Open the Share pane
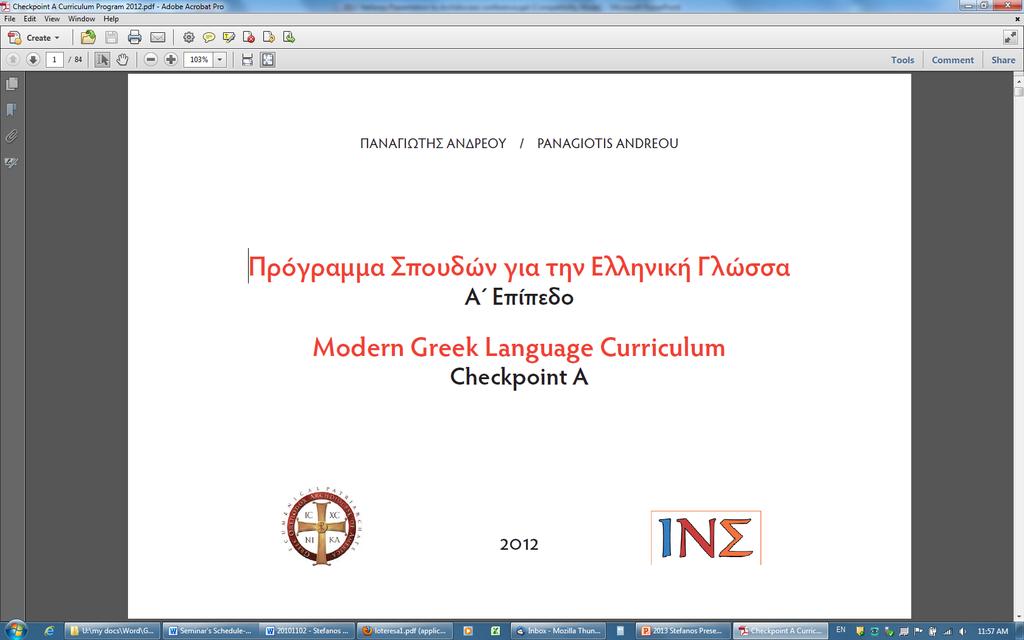 [x=1003, y=59]
